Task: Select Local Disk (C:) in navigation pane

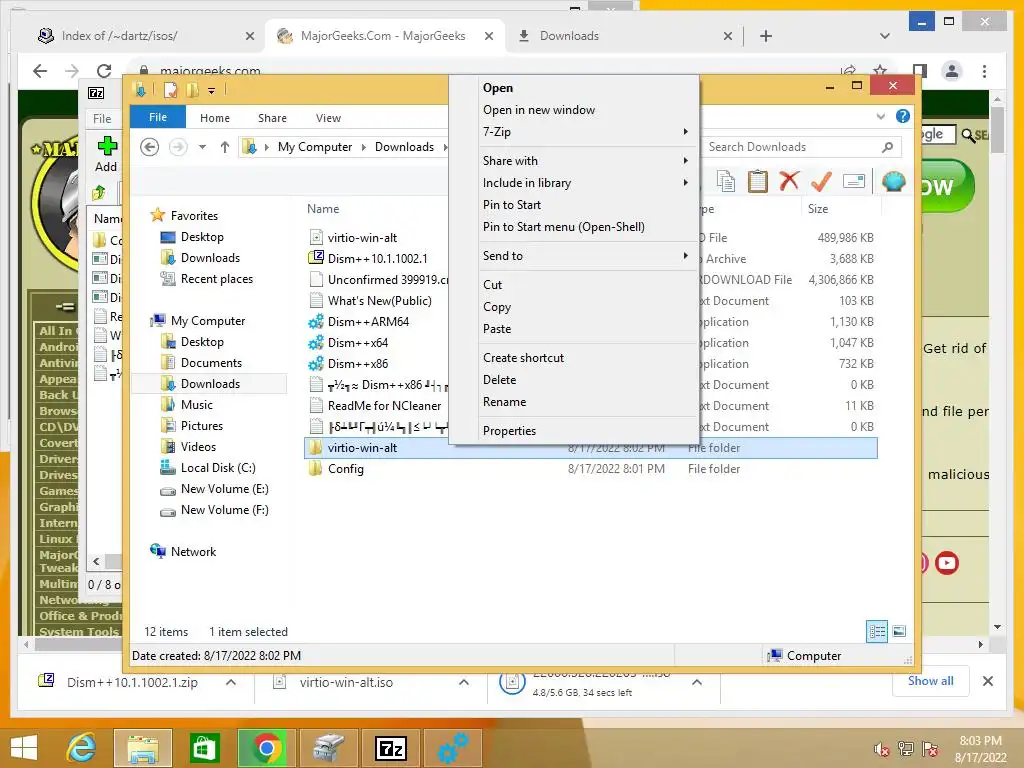Action: pos(218,468)
